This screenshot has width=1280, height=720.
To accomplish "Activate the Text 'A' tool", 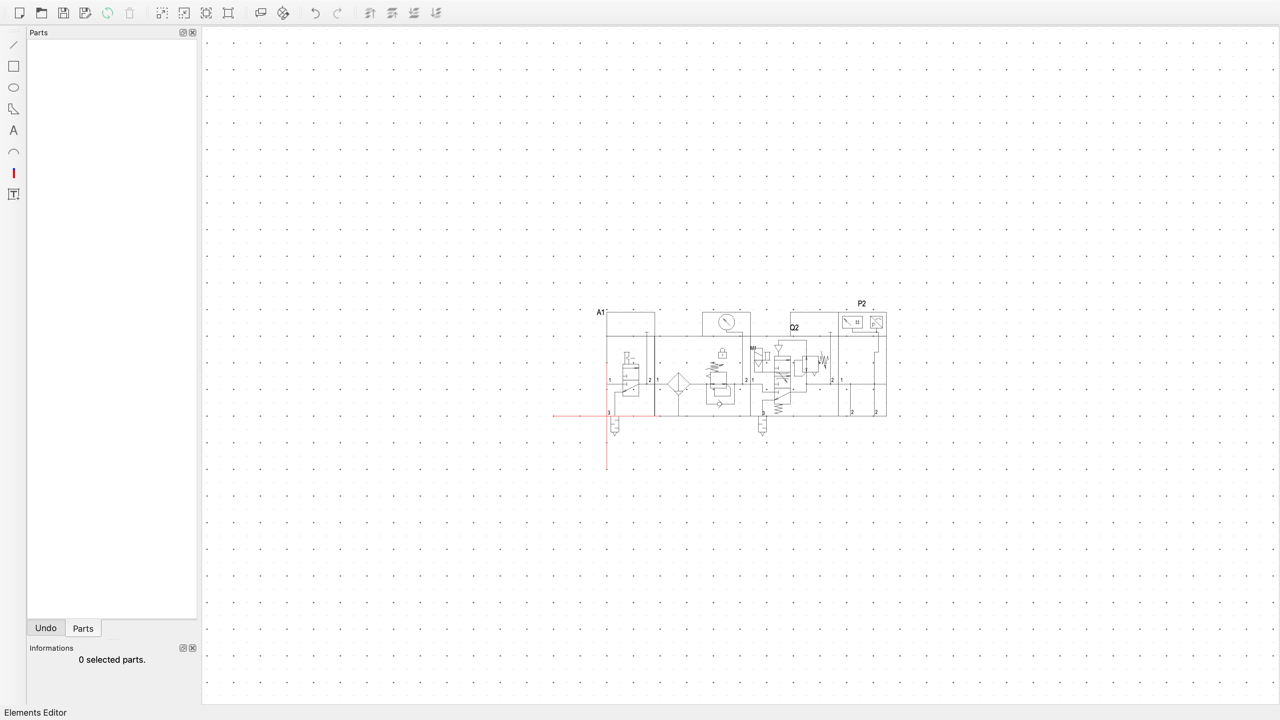I will [x=14, y=131].
